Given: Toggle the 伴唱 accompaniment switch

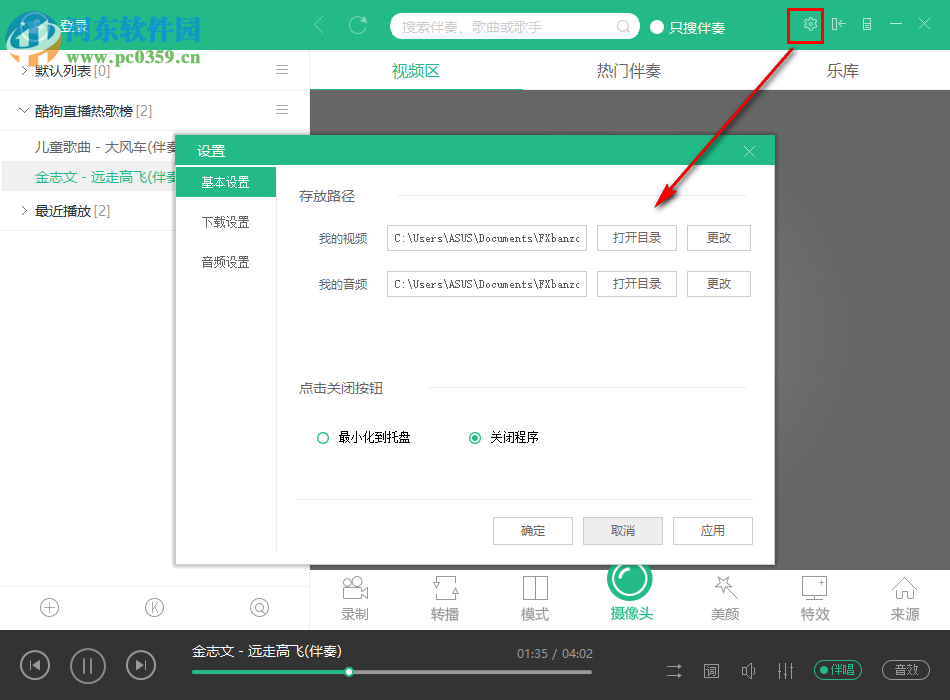Looking at the screenshot, I should 837,670.
